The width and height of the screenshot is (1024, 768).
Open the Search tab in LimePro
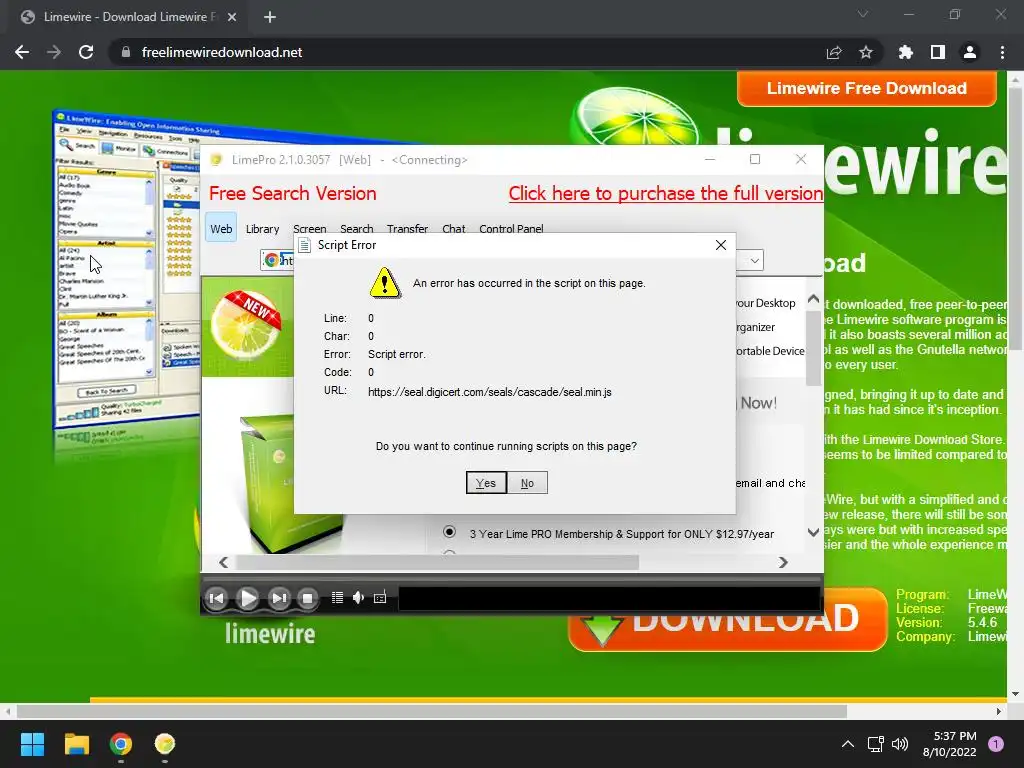pos(357,229)
